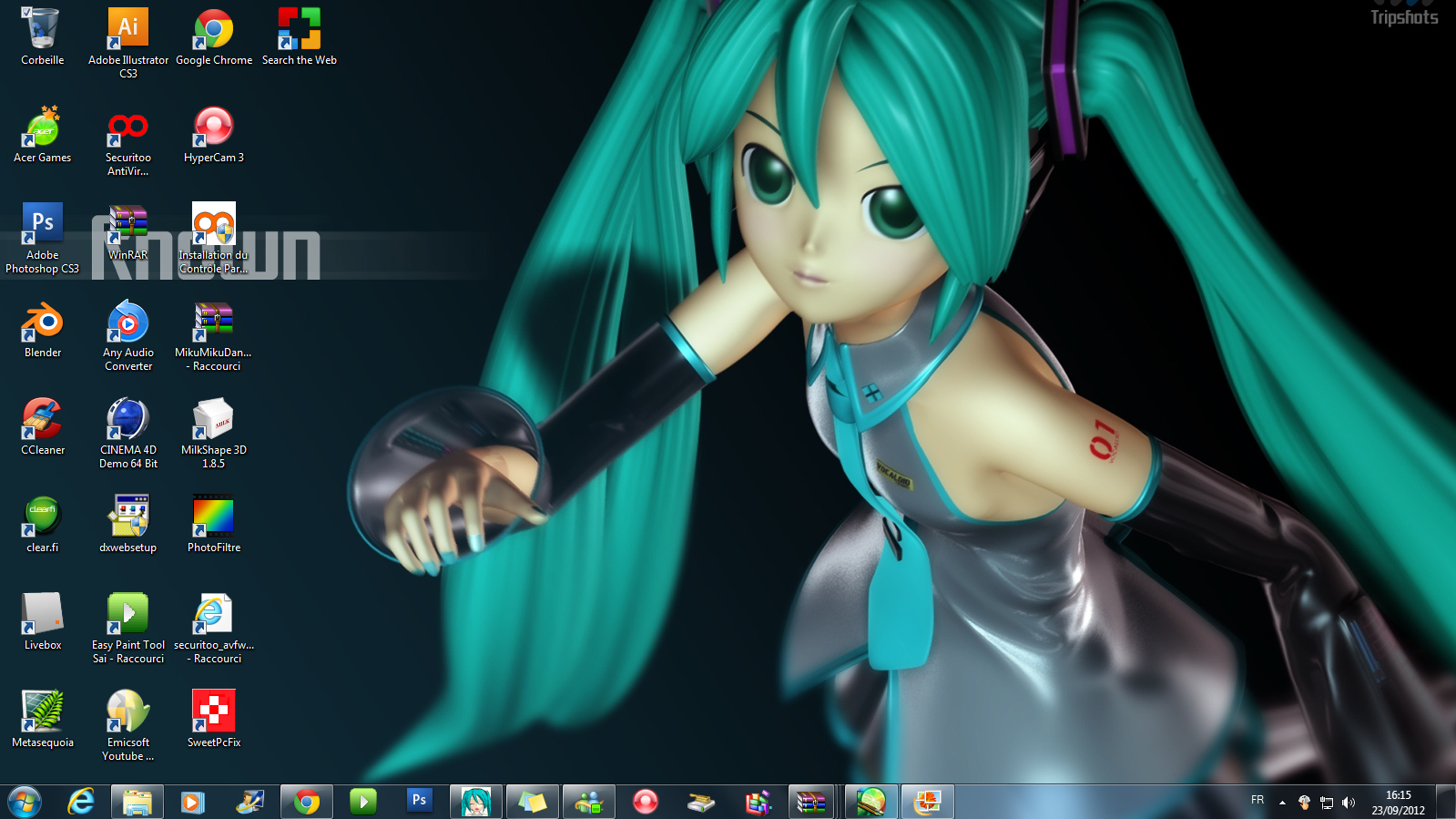Launch CCleaner from the desktop
This screenshot has width=1456, height=819.
(x=42, y=427)
